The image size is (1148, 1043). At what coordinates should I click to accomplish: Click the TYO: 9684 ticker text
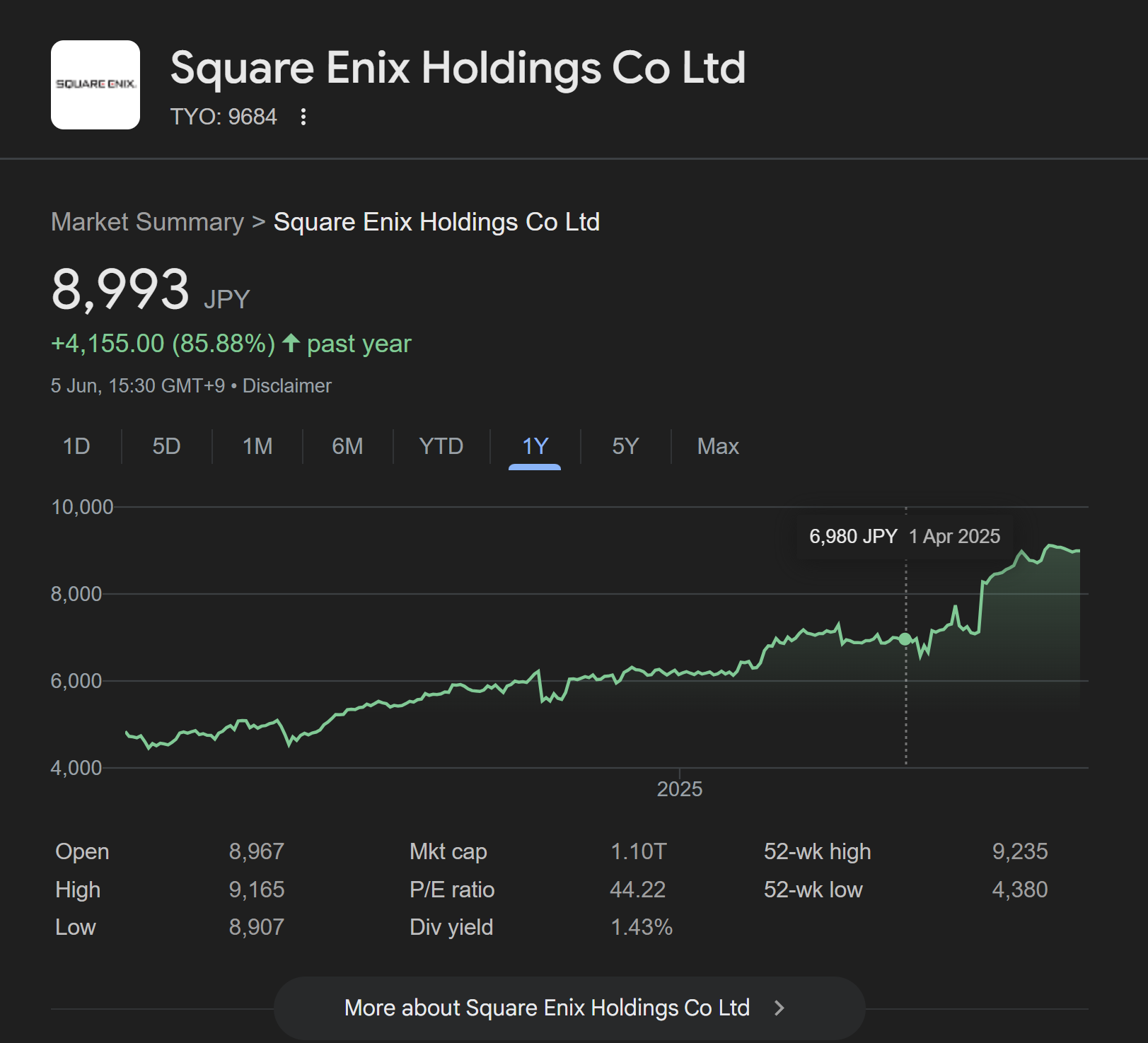pos(224,117)
